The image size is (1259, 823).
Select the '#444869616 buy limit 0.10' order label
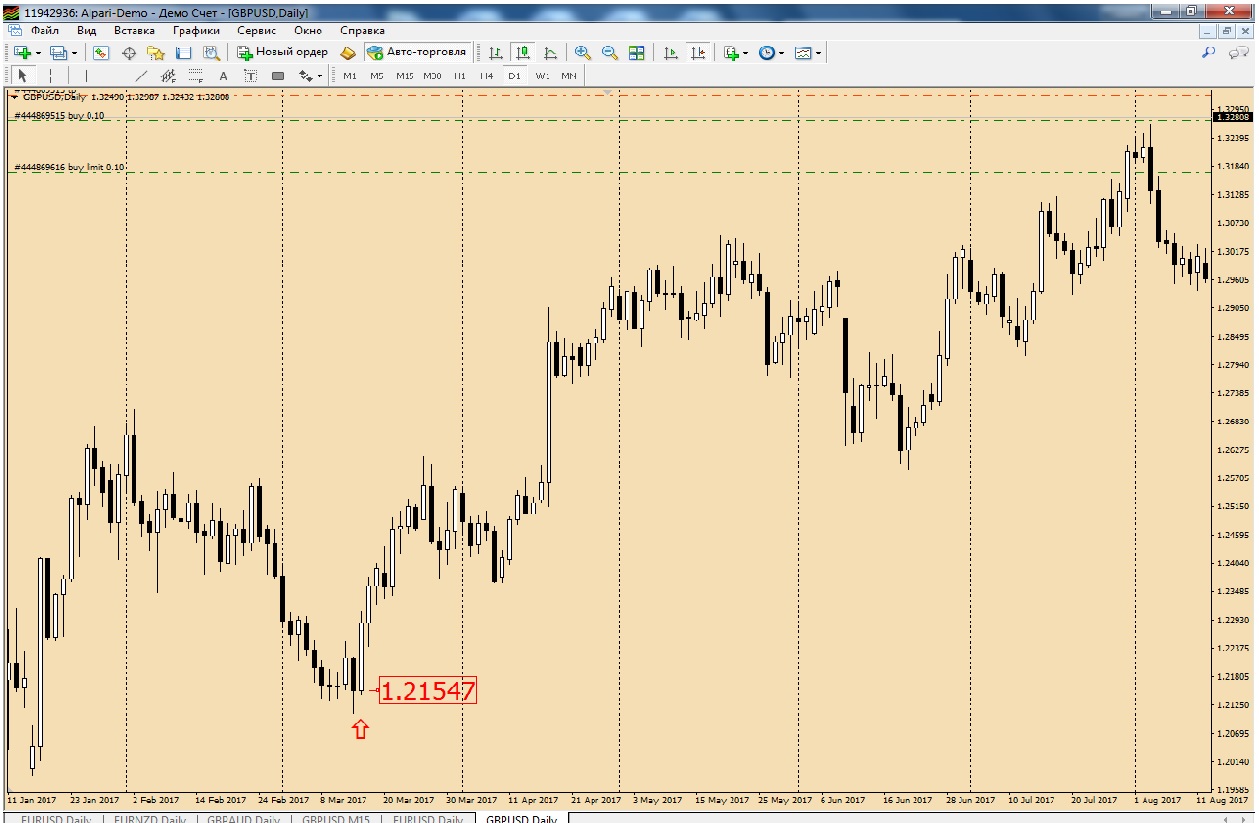[69, 168]
